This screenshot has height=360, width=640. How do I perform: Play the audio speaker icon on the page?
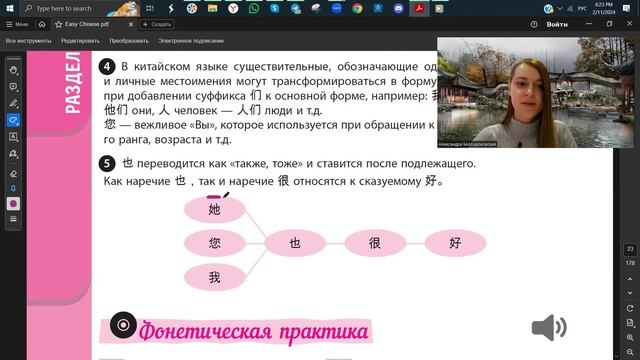coord(549,327)
